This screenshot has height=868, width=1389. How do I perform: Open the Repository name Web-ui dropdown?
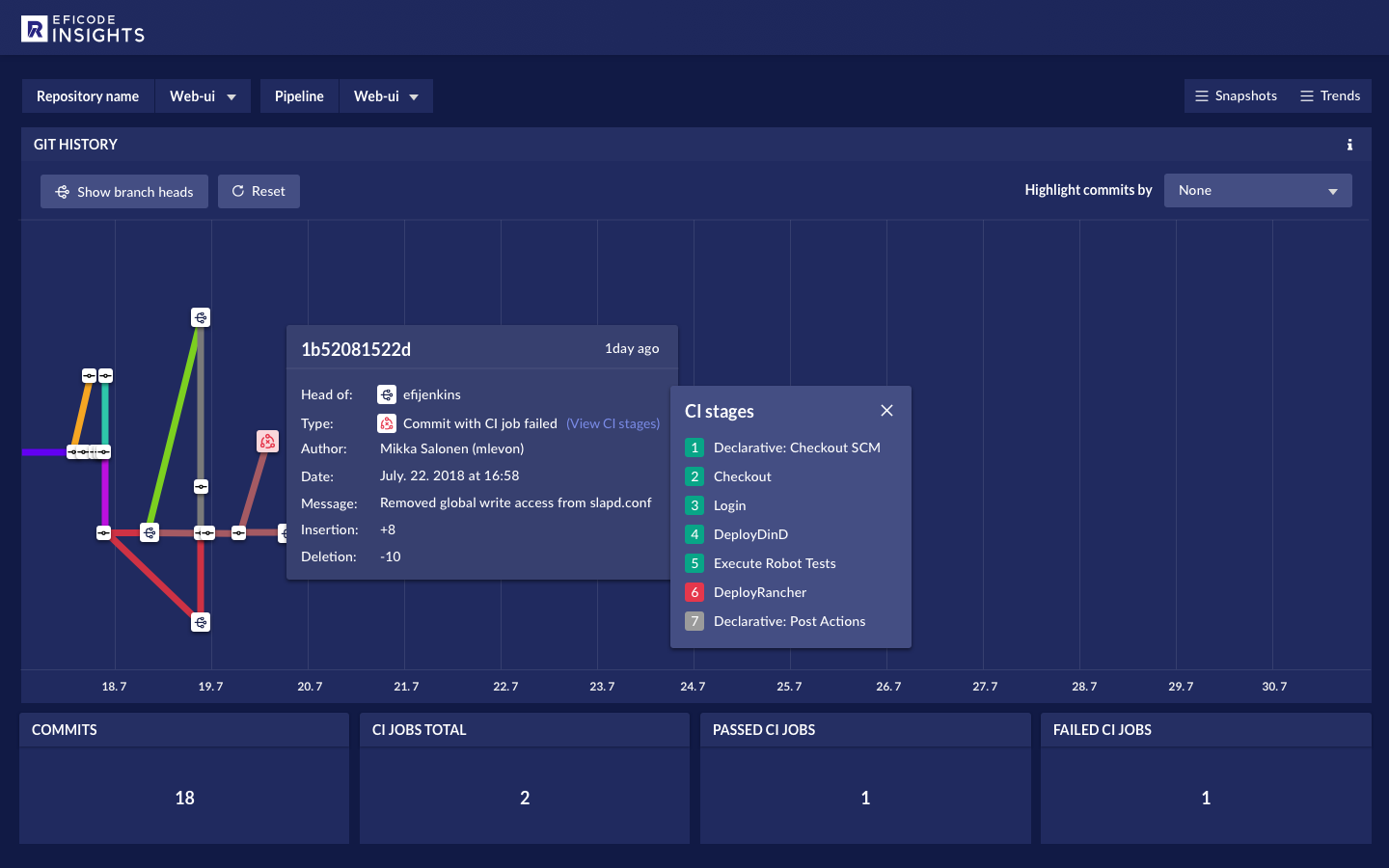pyautogui.click(x=203, y=96)
